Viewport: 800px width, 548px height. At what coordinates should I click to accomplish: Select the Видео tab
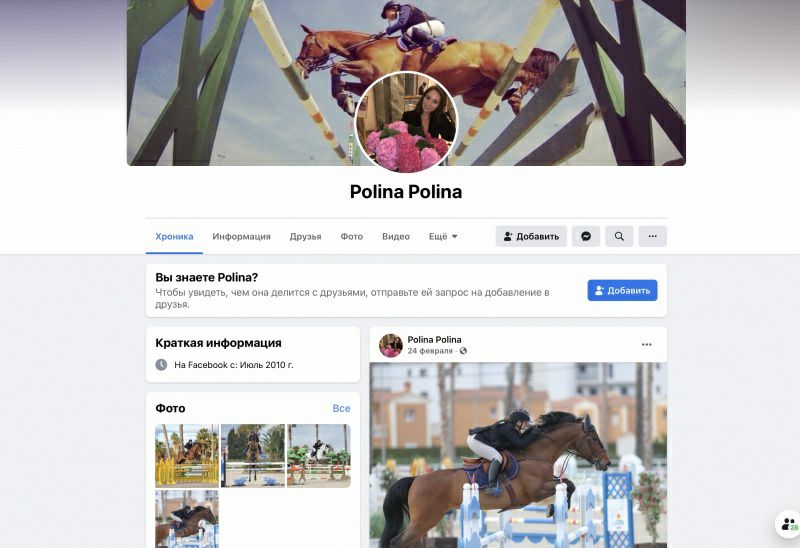tap(396, 236)
